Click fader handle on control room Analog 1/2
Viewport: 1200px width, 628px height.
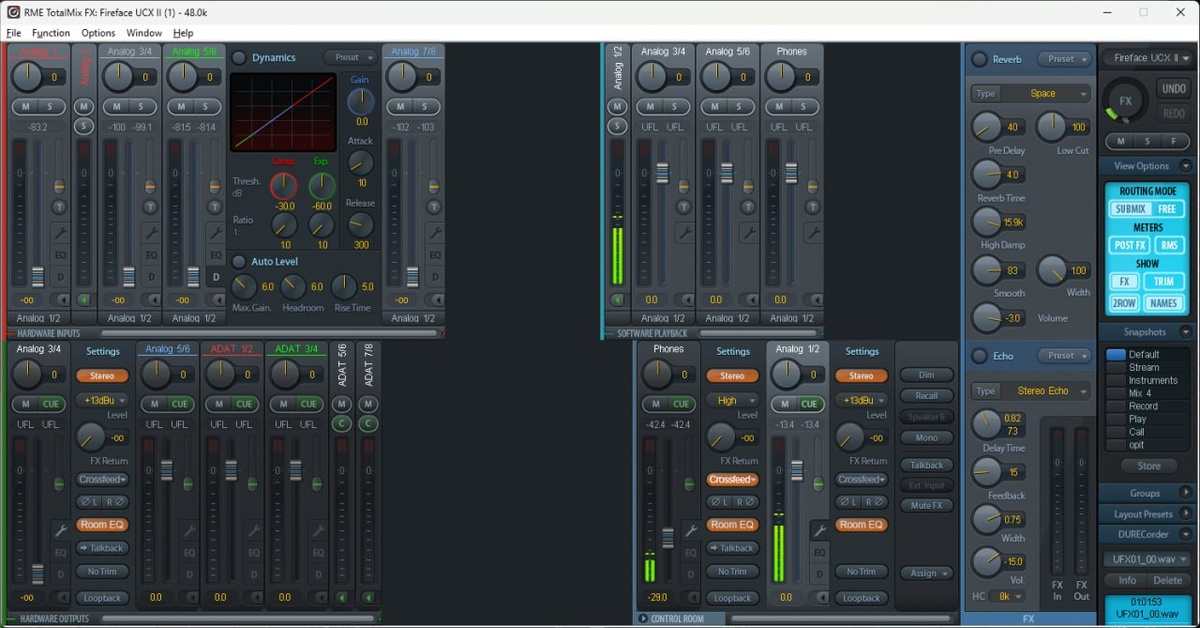[x=797, y=470]
